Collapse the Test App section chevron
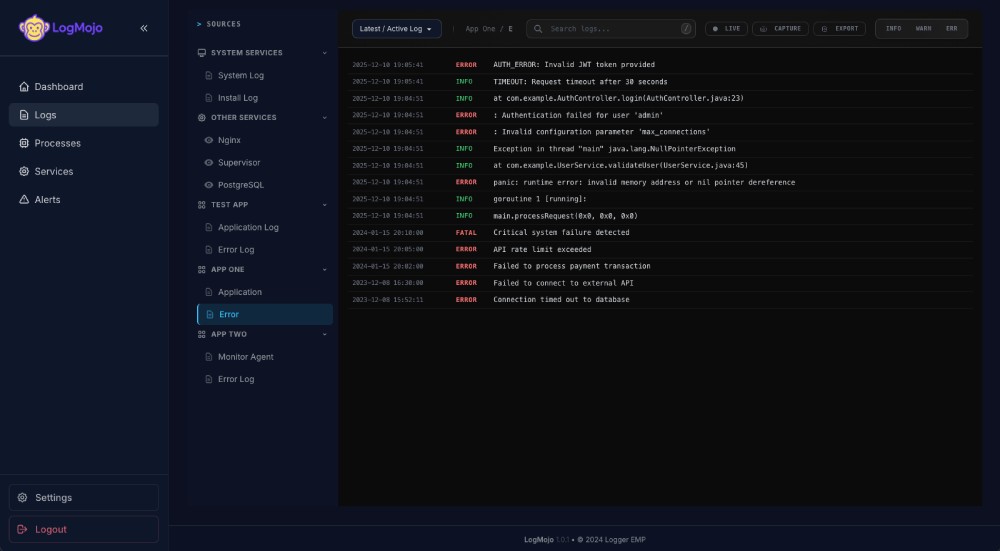The height and width of the screenshot is (551, 1000). pyautogui.click(x=325, y=205)
